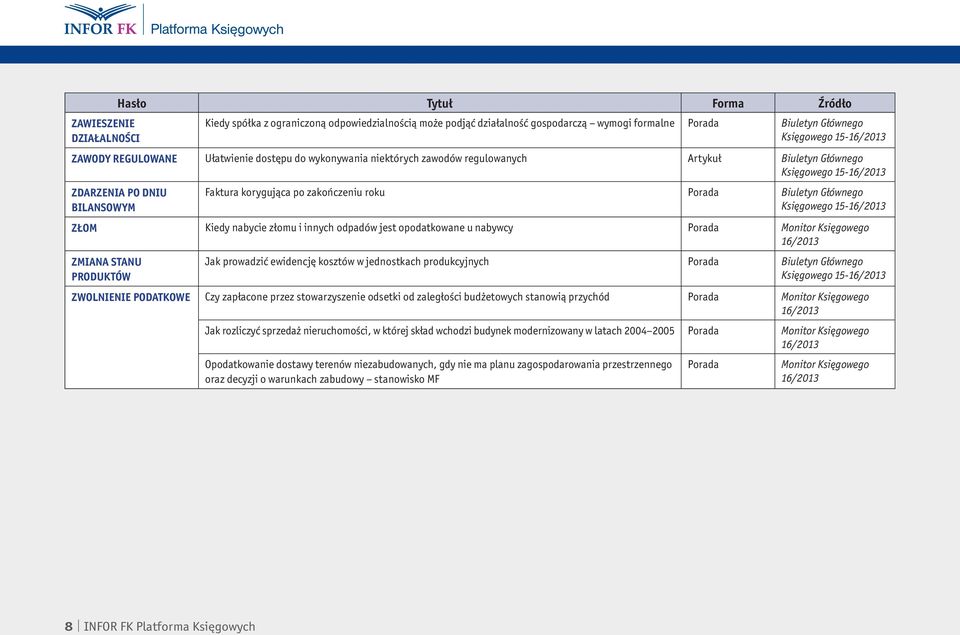960x635 pixels.
Task: Click 'Porada' in the ZAWIESZENIE DZIAŁALNOŚCI row
Action: (703, 123)
